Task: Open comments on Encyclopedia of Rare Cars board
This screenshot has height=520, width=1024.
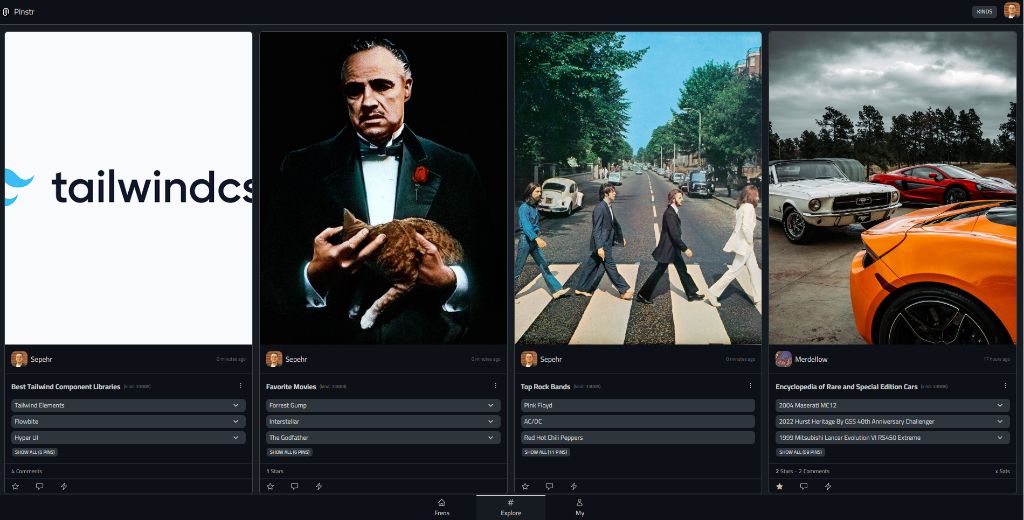Action: pyautogui.click(x=804, y=486)
